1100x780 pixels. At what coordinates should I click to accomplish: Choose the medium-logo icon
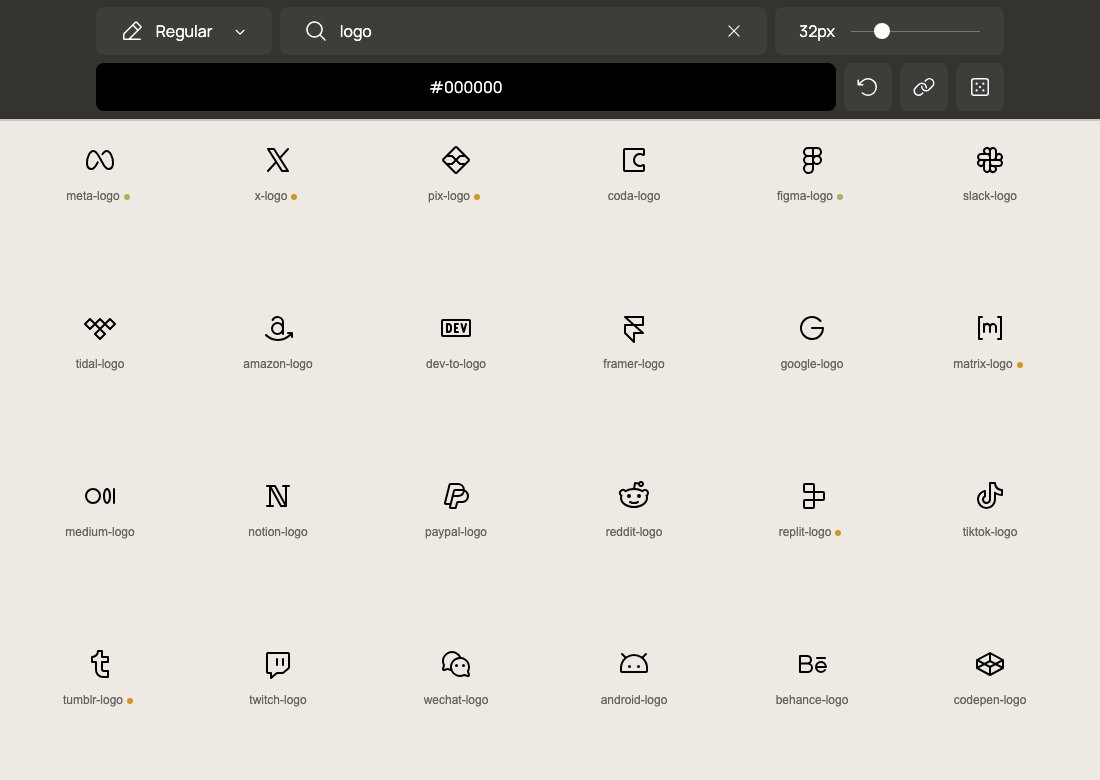[100, 496]
